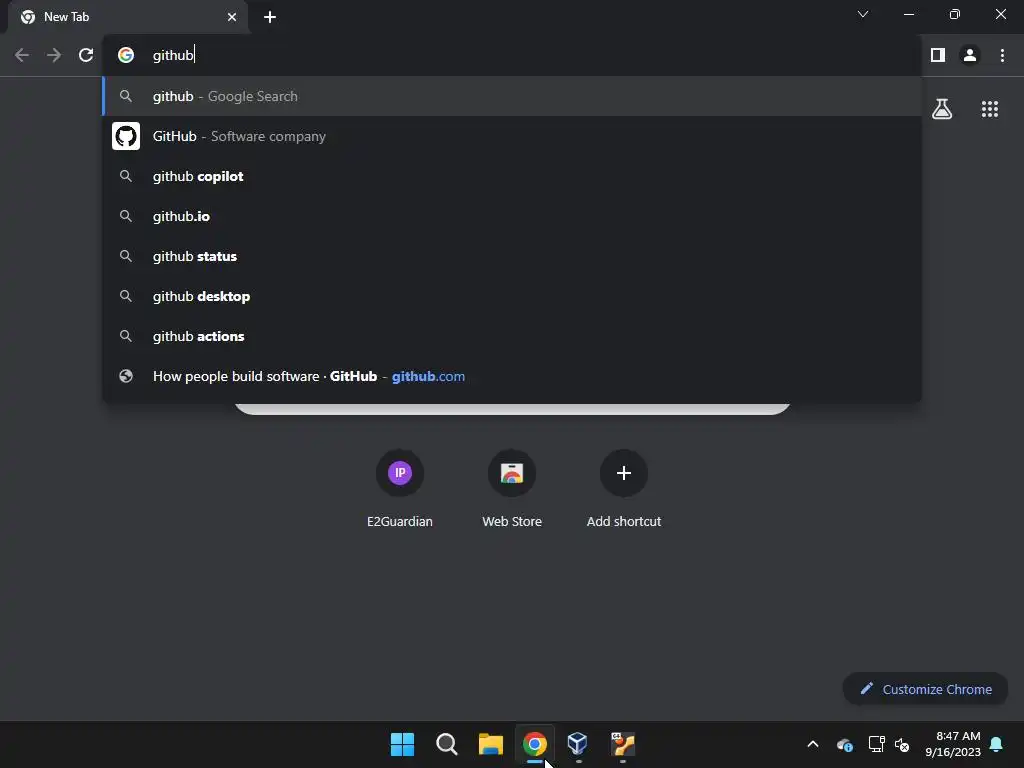Click the OneDrive cloud tray icon
1024x768 pixels.
click(x=844, y=744)
